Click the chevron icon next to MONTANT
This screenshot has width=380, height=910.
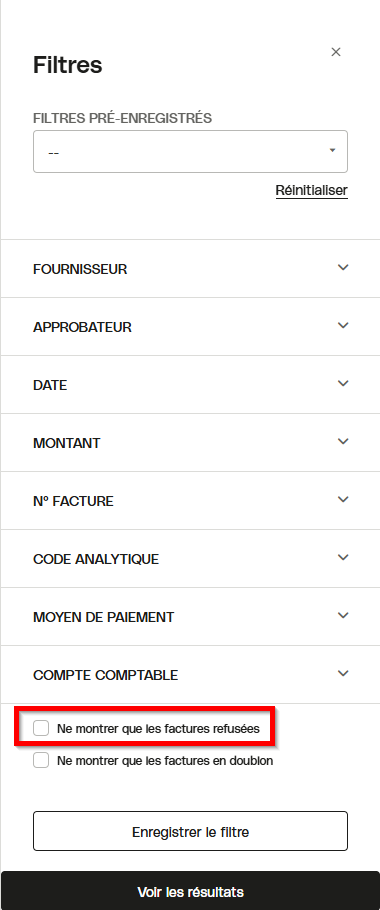click(x=343, y=442)
